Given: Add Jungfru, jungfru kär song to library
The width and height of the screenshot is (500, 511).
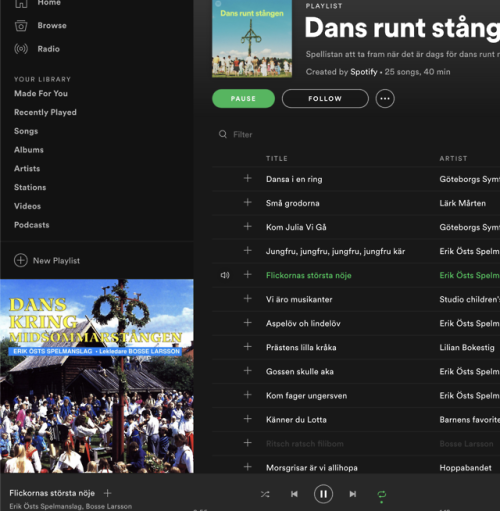Looking at the screenshot, I should 248,250.
